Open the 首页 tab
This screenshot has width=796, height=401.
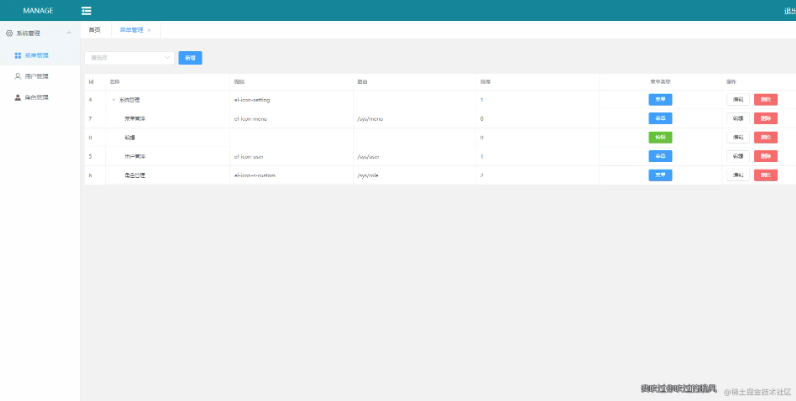tap(94, 30)
